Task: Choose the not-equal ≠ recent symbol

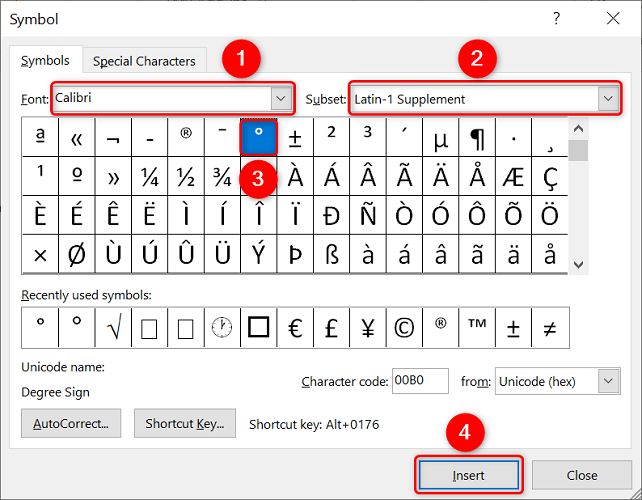Action: pyautogui.click(x=550, y=327)
